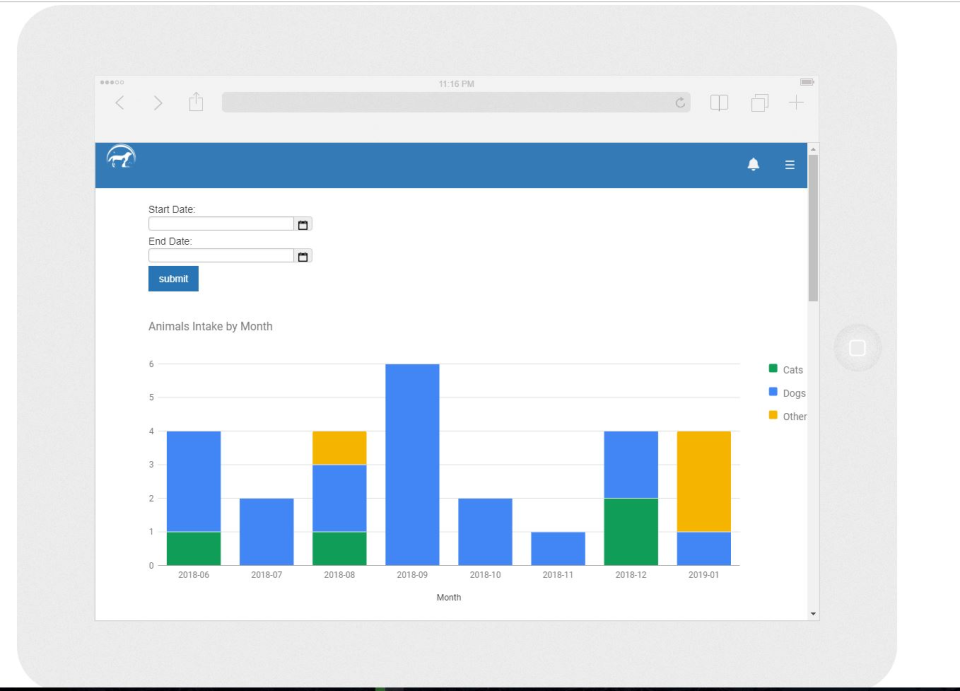
Task: Click the 'Month' axis title
Action: pos(449,597)
